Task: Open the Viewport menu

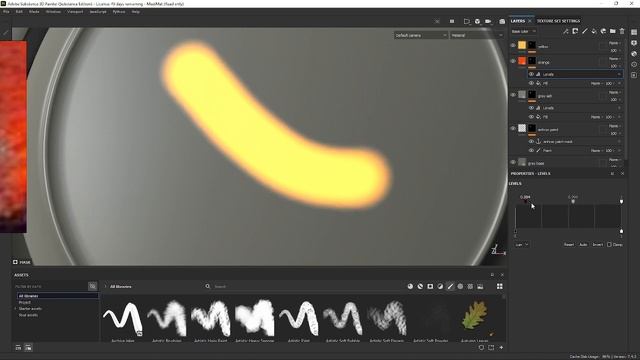Action: click(75, 12)
